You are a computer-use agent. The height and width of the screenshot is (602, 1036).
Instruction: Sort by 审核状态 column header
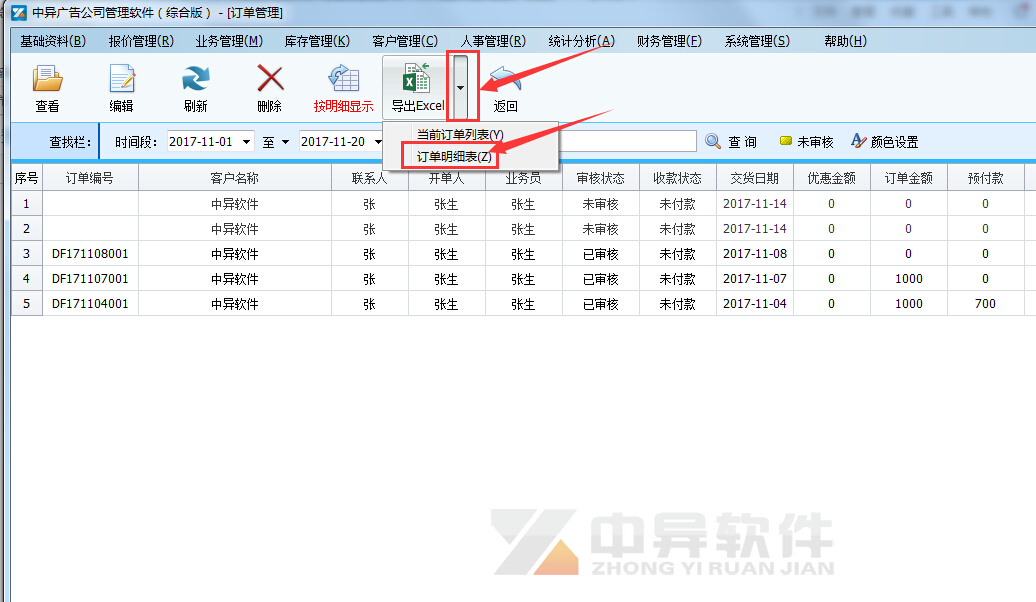click(x=601, y=178)
